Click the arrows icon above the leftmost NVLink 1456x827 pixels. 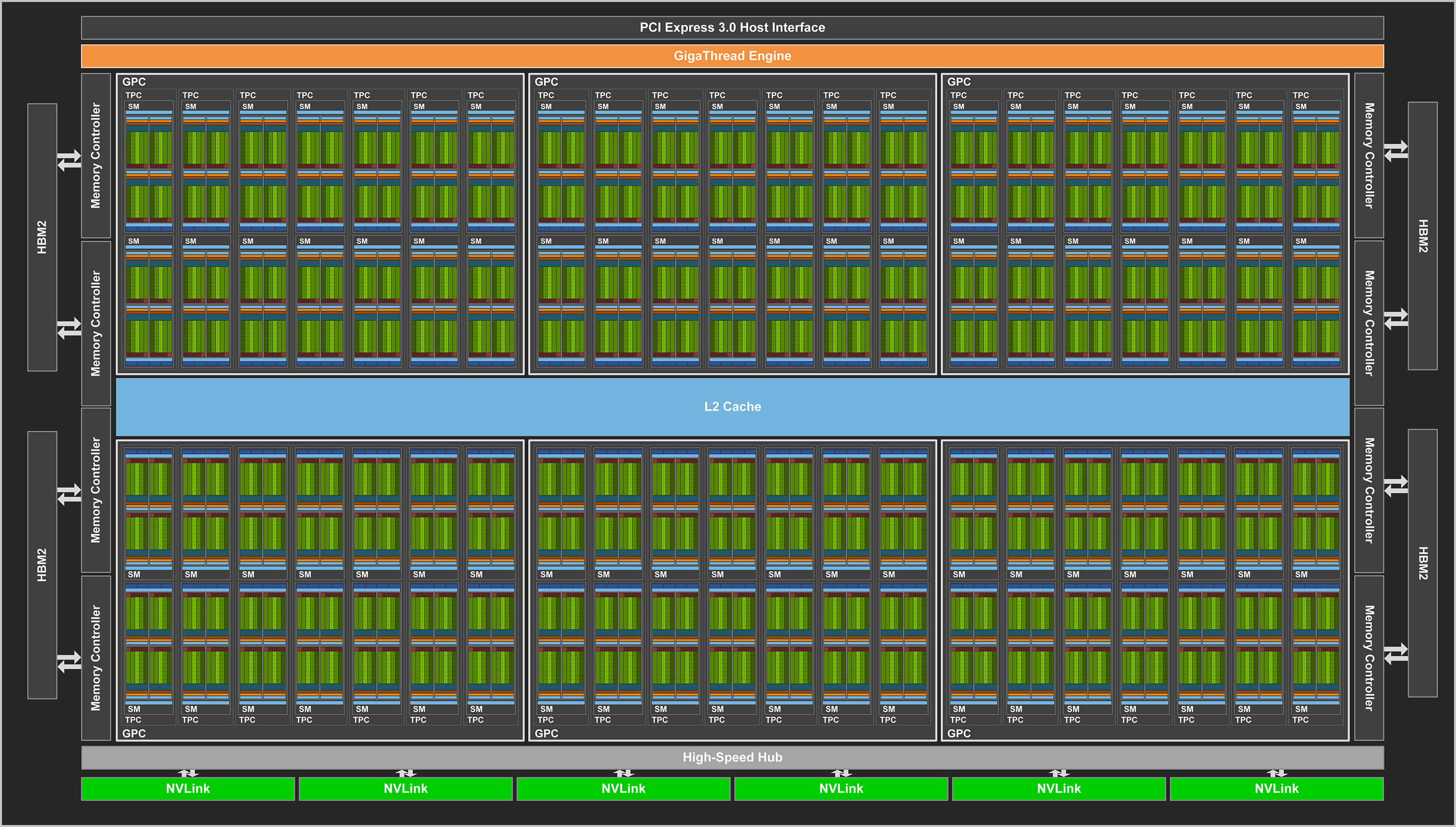tap(188, 773)
